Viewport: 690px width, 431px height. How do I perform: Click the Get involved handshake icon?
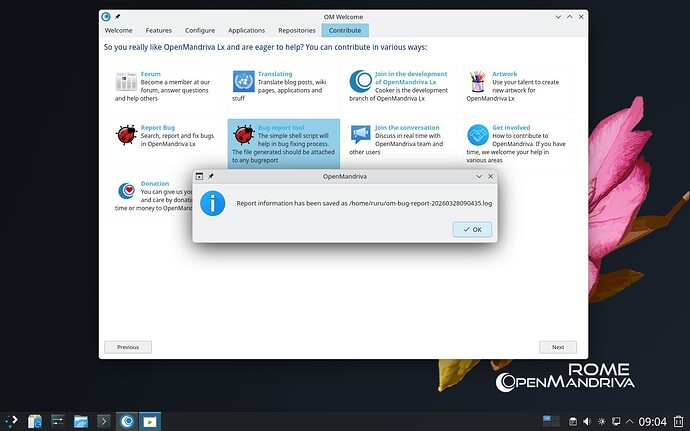(x=478, y=135)
